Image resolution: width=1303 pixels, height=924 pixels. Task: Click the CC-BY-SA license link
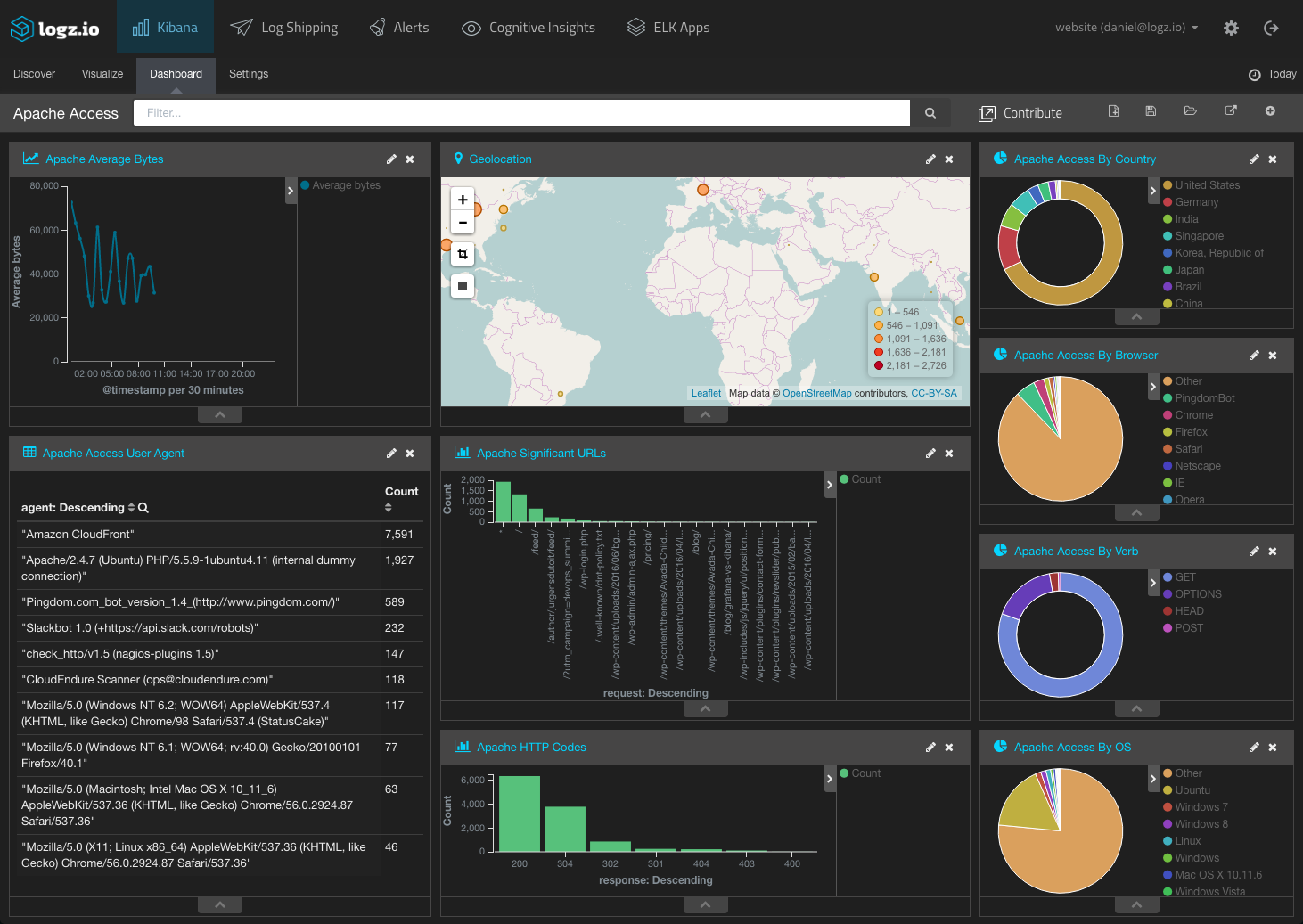click(x=934, y=393)
